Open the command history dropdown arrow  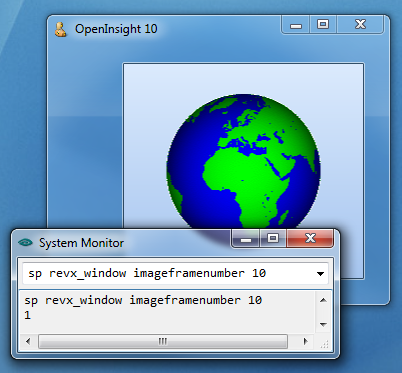(320, 274)
